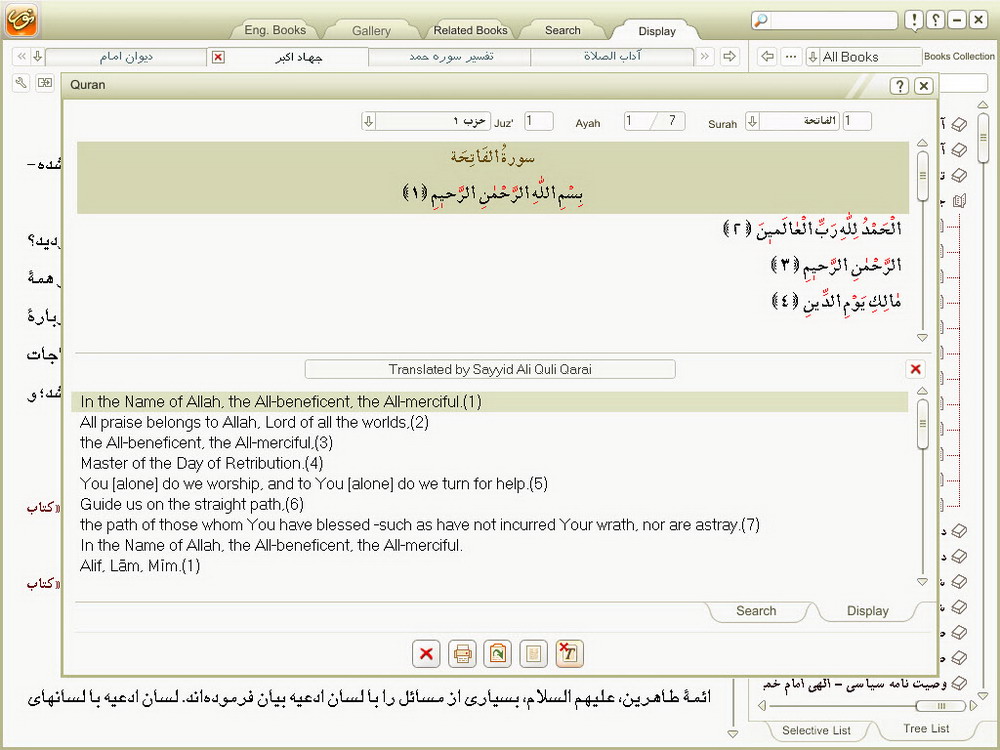Click the exclamation mark info button
1000x750 pixels.
click(x=915, y=20)
